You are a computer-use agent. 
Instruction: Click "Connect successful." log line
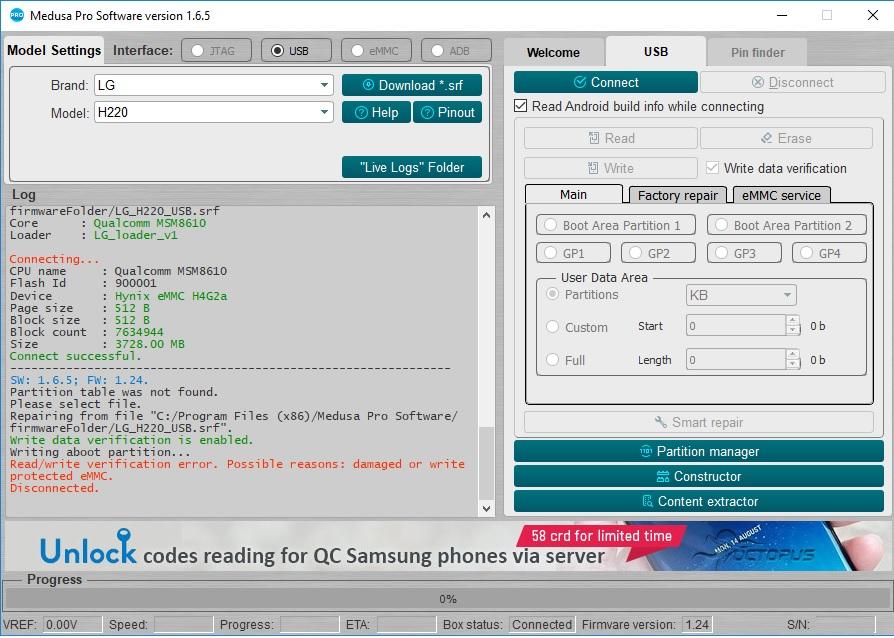75,356
